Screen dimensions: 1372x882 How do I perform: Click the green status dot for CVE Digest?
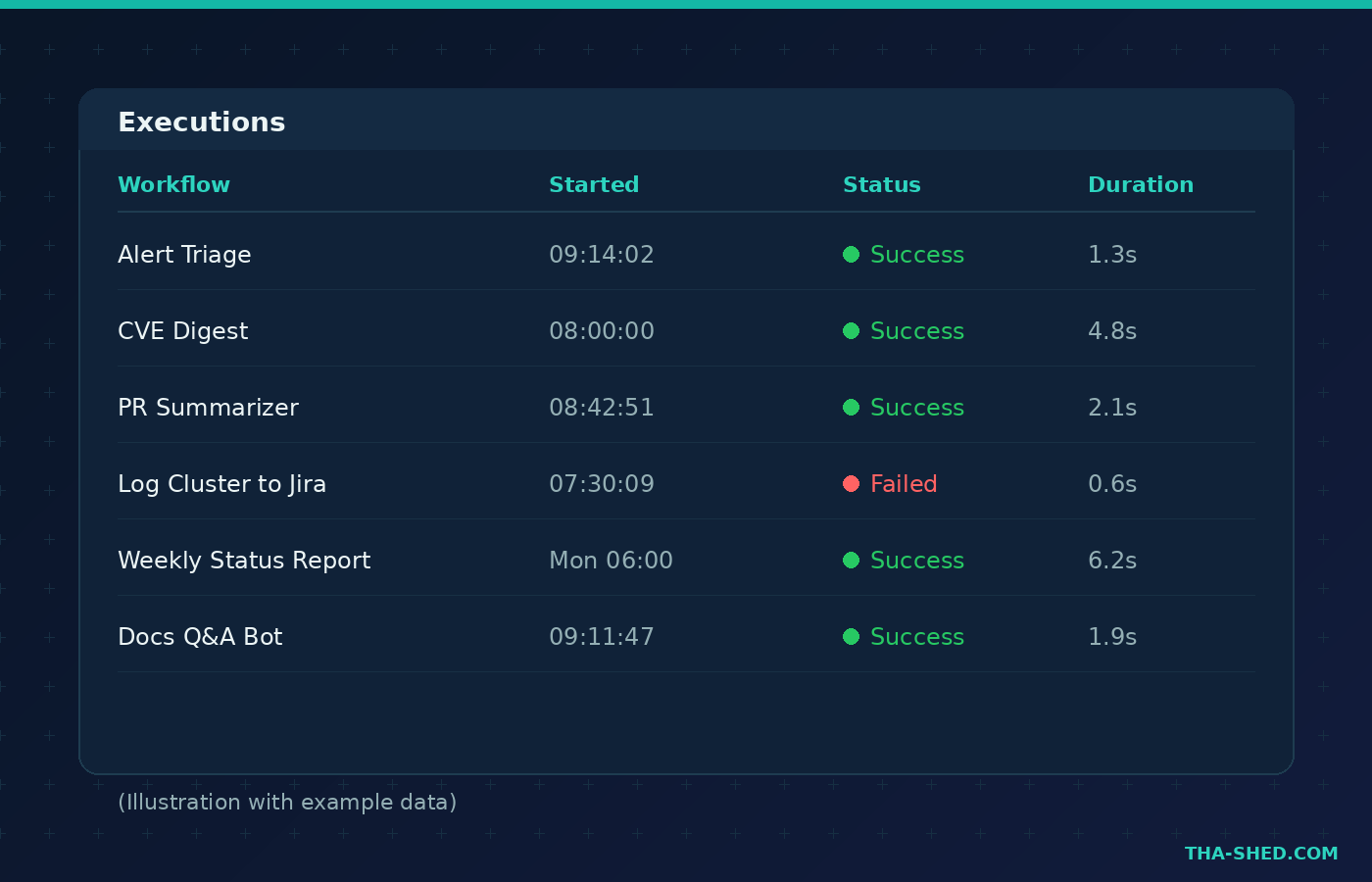click(852, 331)
